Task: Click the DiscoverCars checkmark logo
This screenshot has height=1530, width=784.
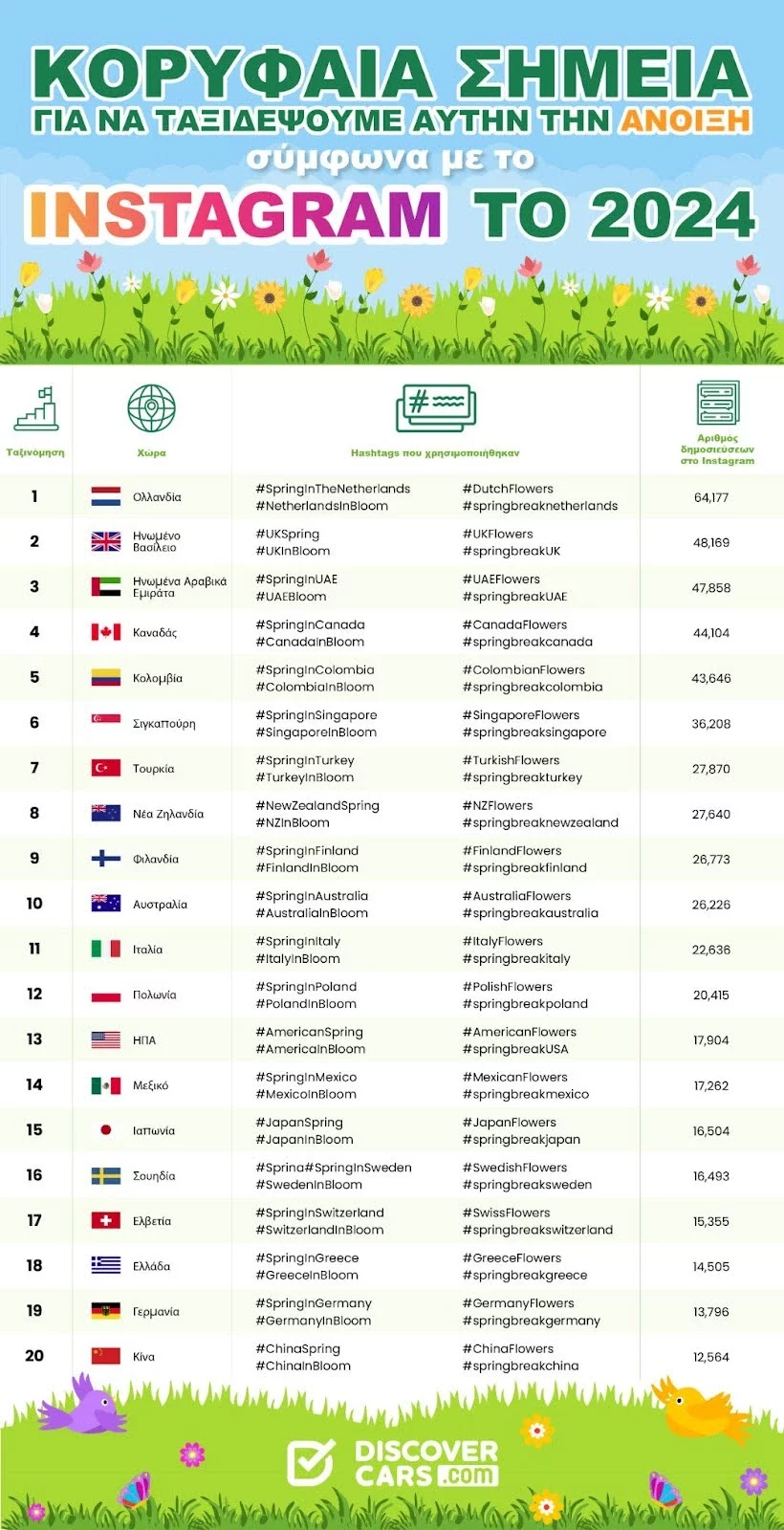Action: [312, 1464]
